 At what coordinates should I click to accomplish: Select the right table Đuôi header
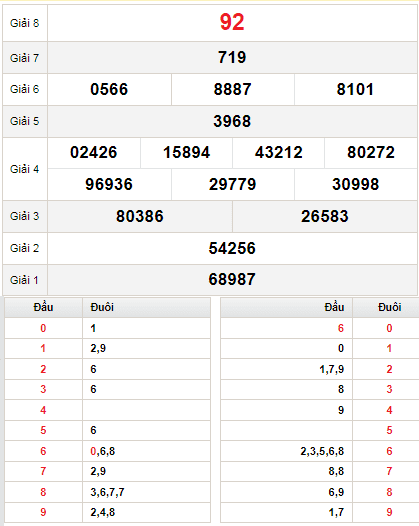[389, 307]
